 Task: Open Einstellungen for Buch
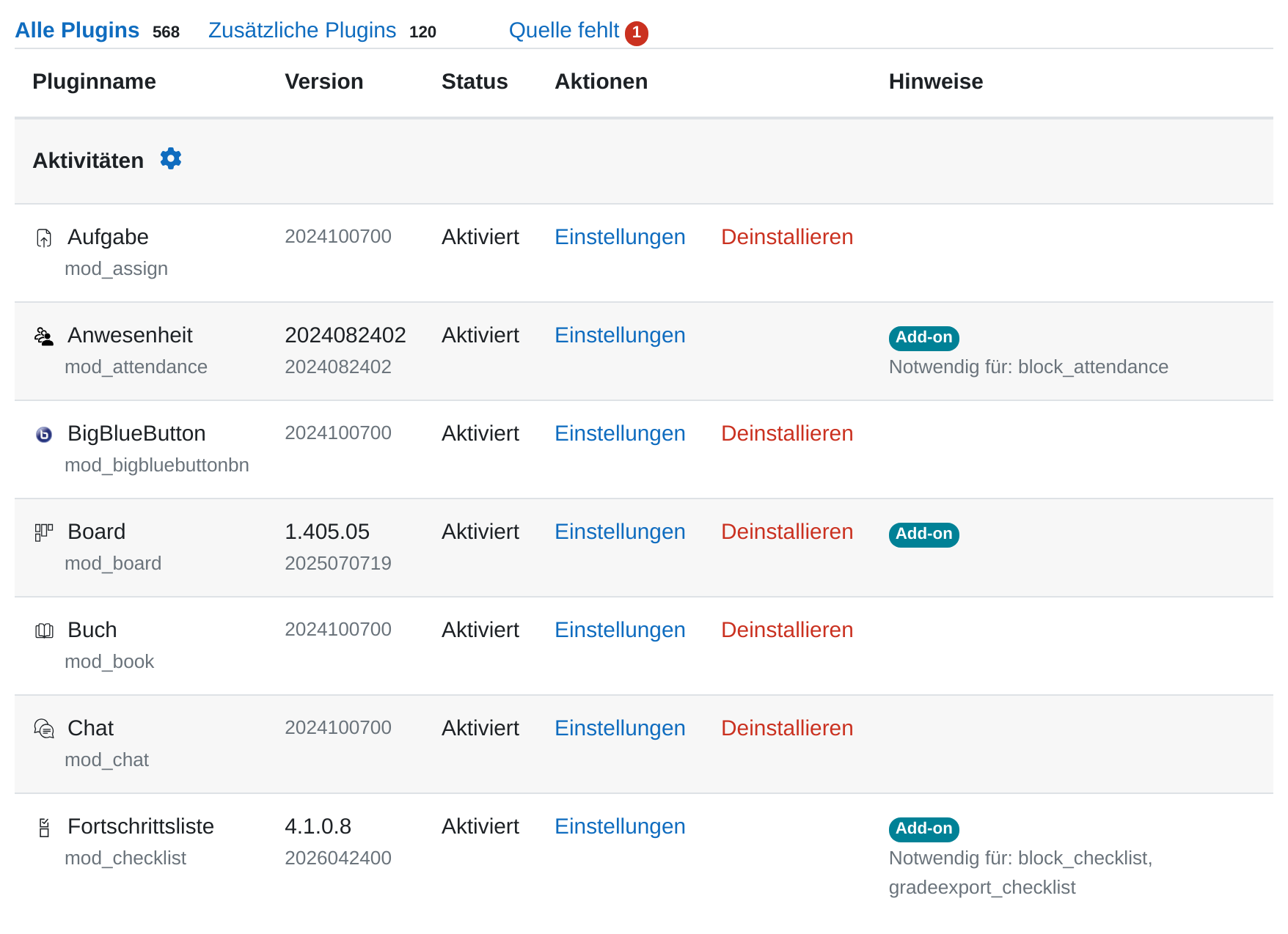[620, 630]
